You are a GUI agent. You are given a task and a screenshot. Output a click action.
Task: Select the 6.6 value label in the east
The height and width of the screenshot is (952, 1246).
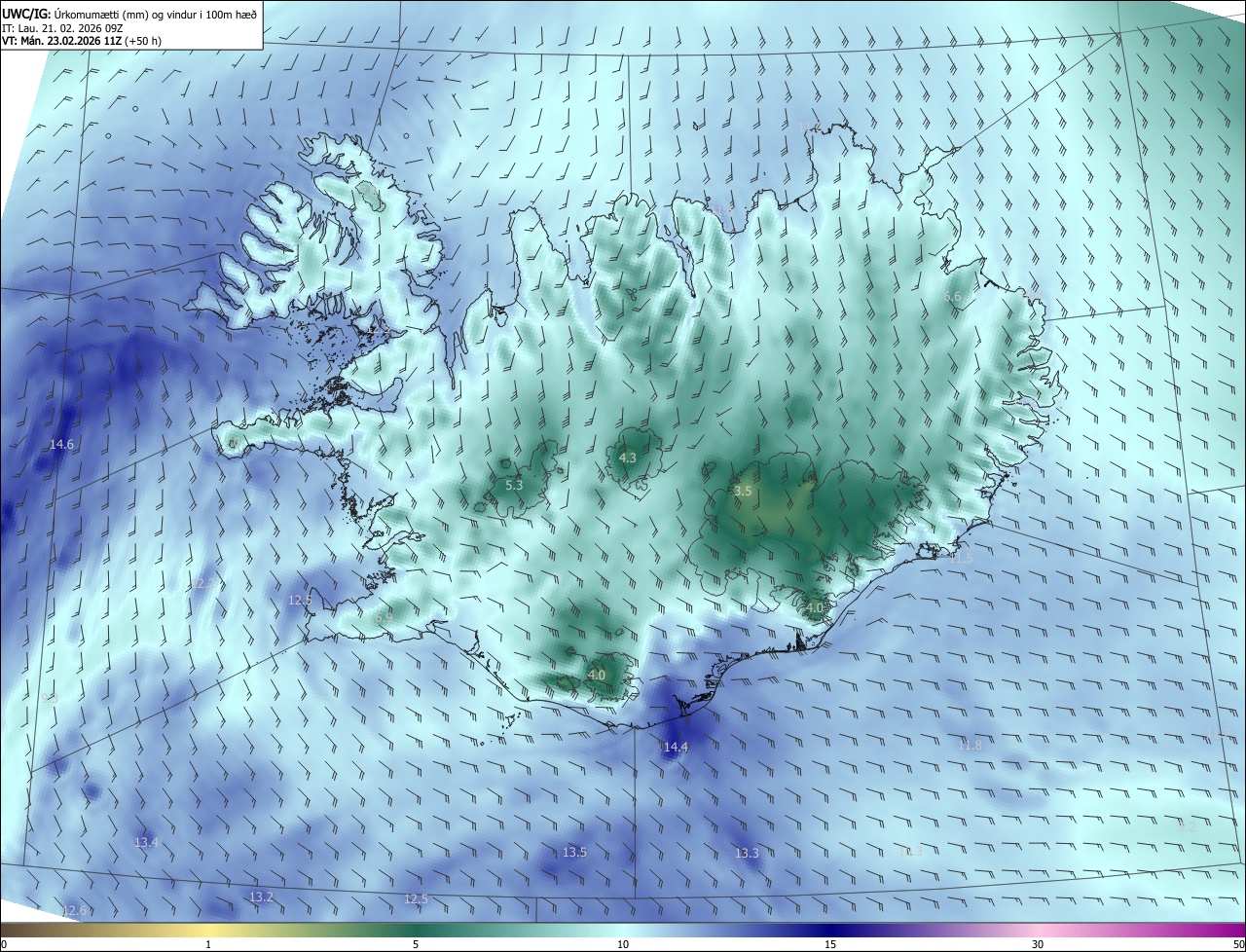(952, 296)
